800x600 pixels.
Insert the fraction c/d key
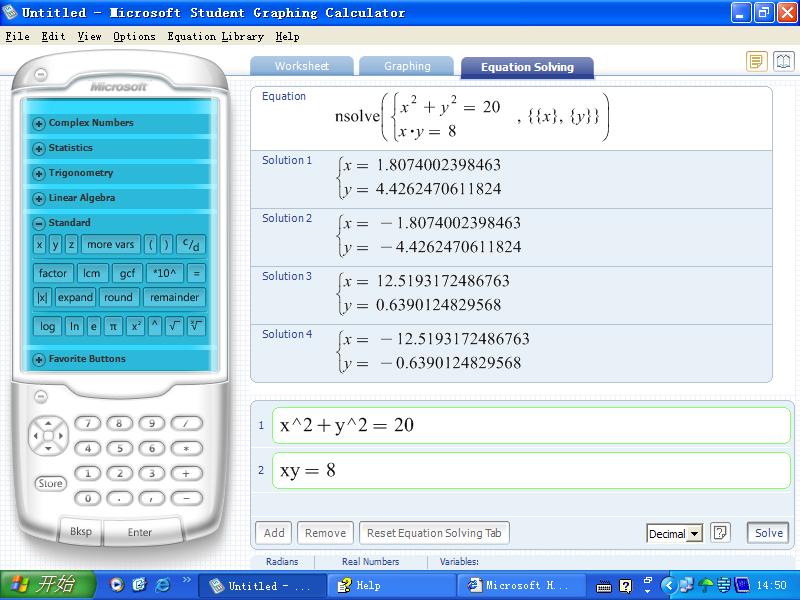pos(191,245)
